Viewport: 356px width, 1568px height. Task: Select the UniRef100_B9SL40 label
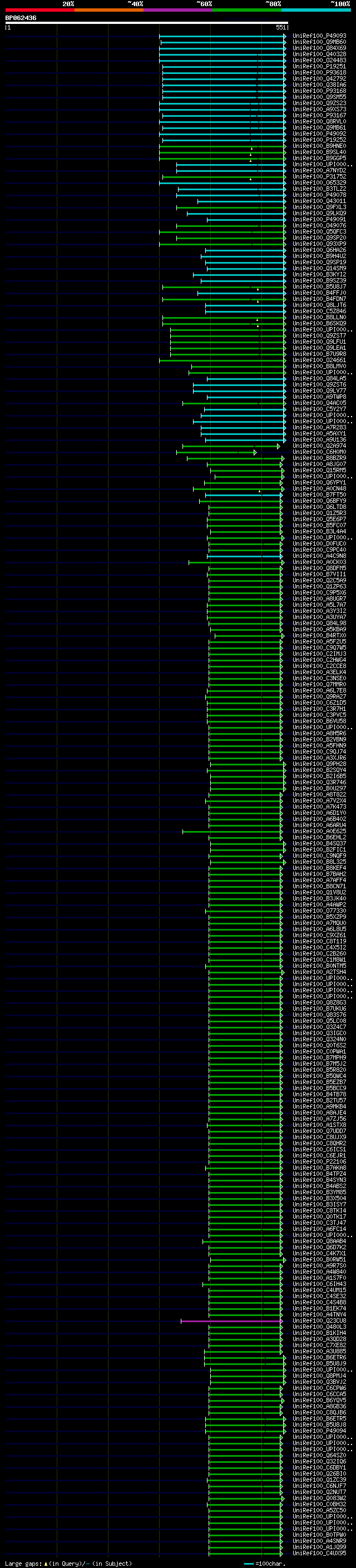tap(319, 152)
